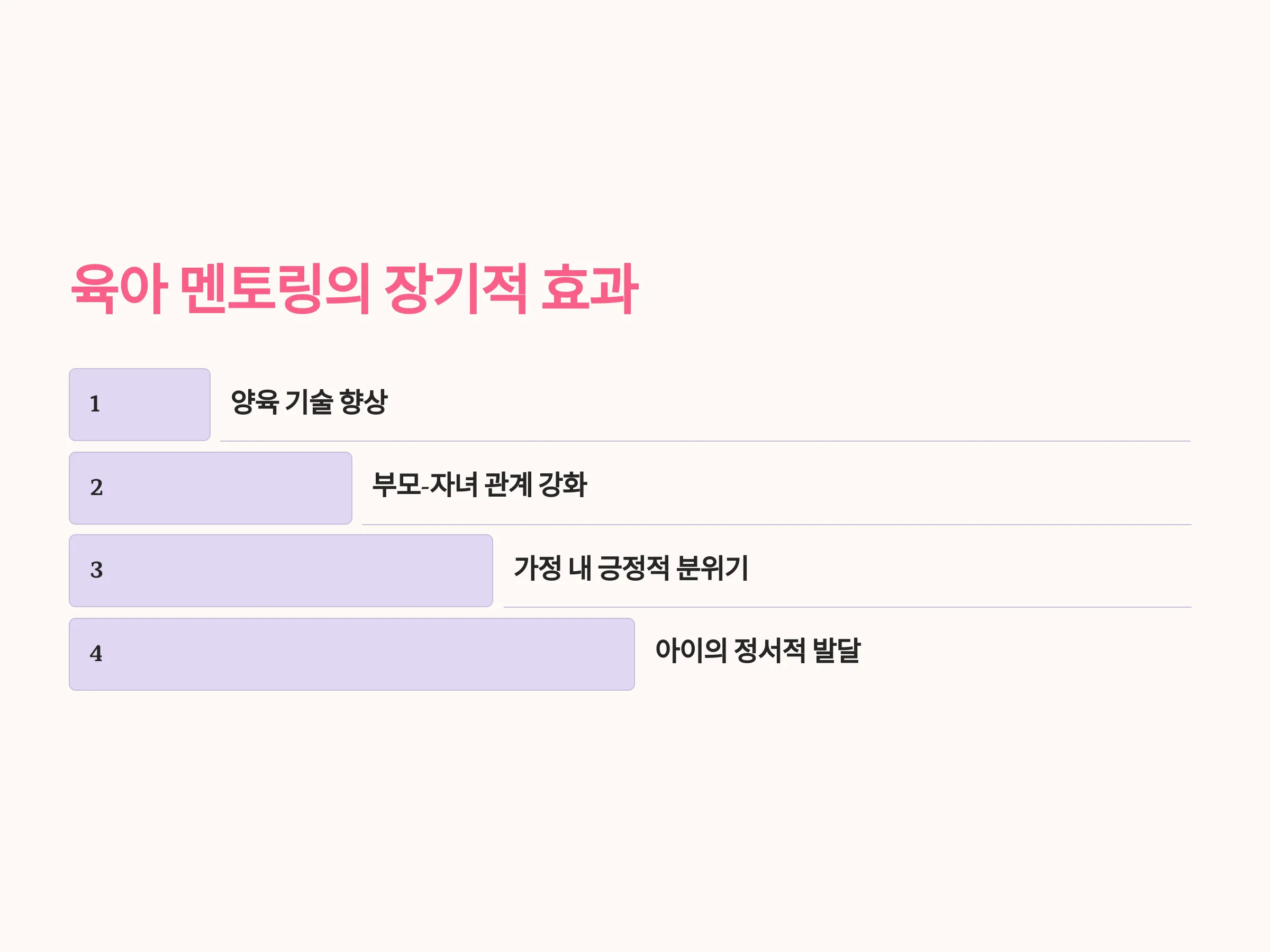Select the shortest purple bar shape

click(140, 405)
